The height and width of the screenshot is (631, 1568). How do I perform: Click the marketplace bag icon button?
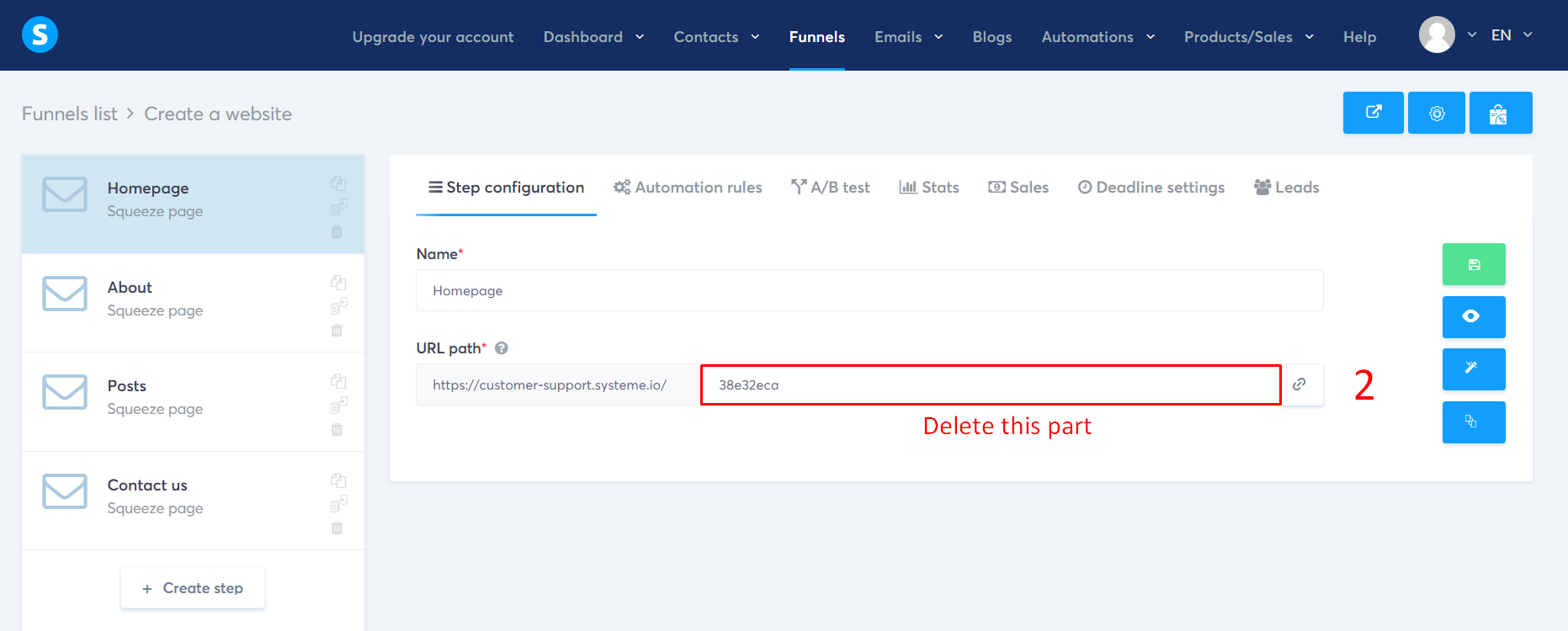(1501, 113)
